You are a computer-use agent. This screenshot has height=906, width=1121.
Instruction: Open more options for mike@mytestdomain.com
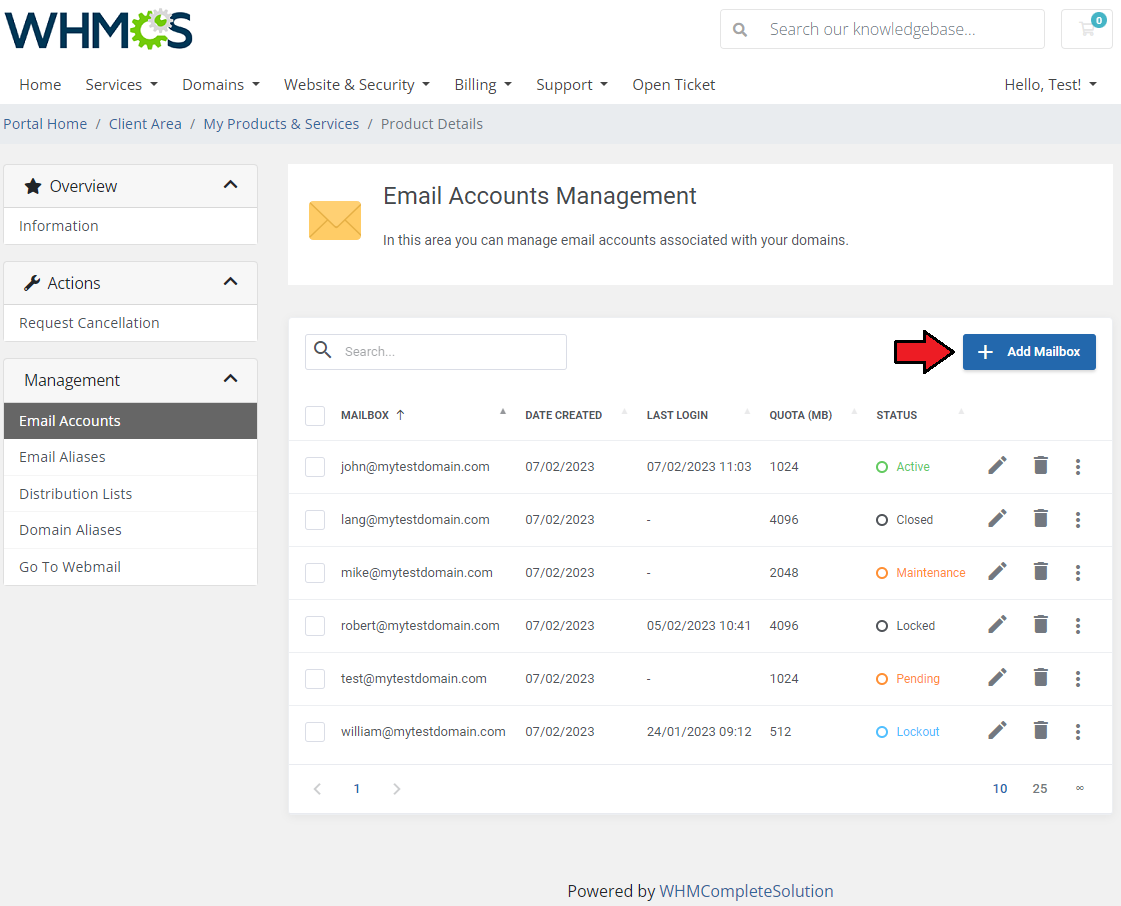[x=1078, y=573]
